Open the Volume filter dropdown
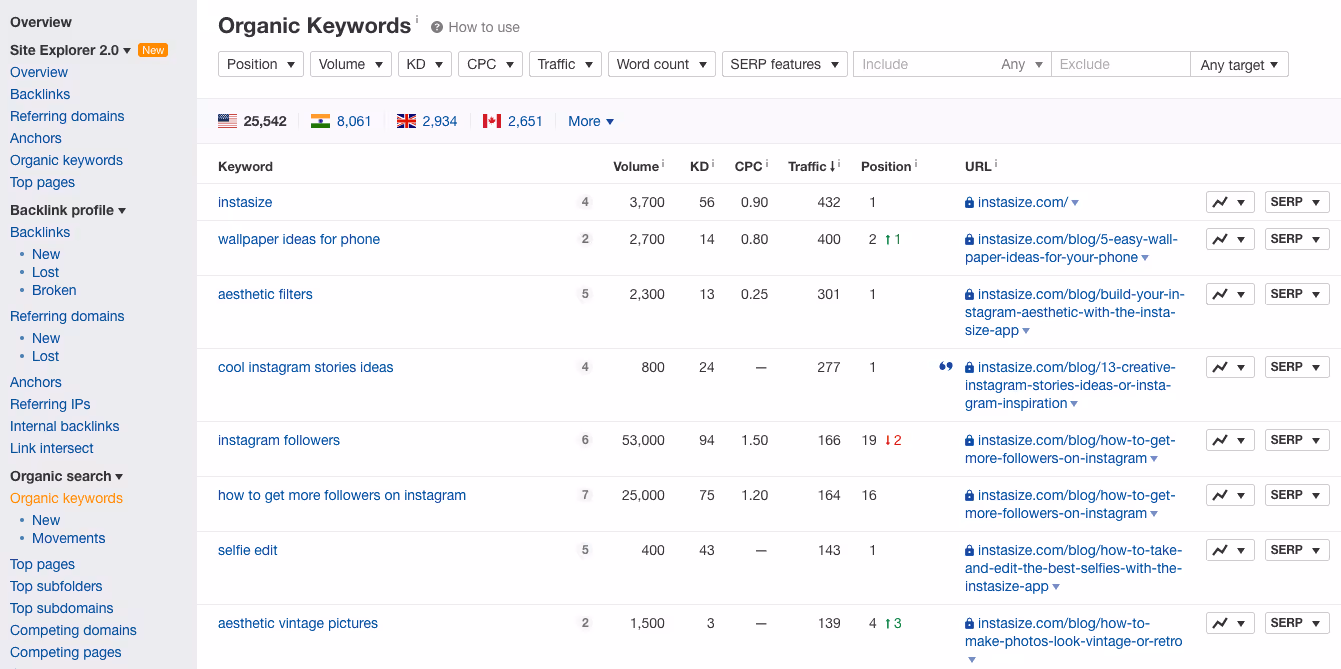 click(x=350, y=64)
